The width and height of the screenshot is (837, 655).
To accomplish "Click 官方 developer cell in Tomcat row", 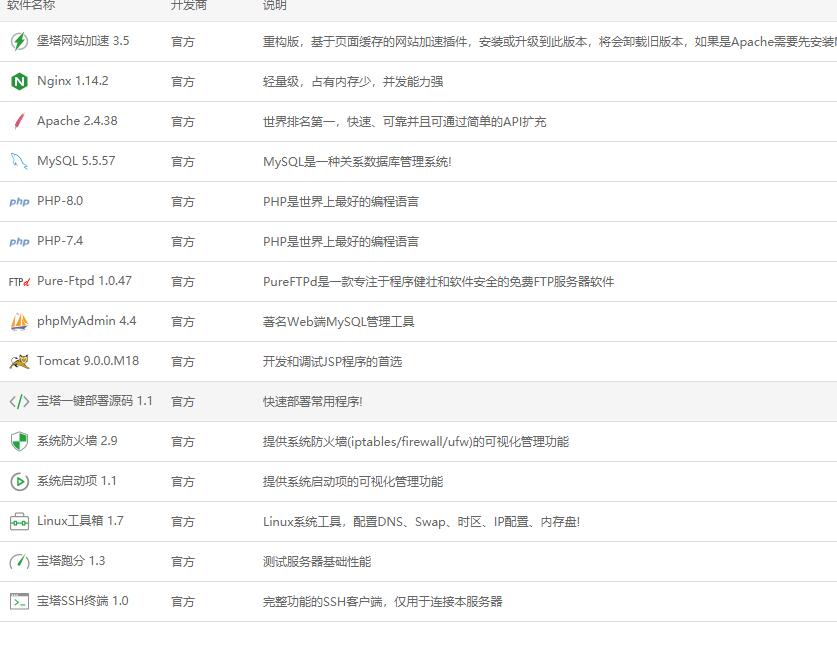I will tap(183, 362).
